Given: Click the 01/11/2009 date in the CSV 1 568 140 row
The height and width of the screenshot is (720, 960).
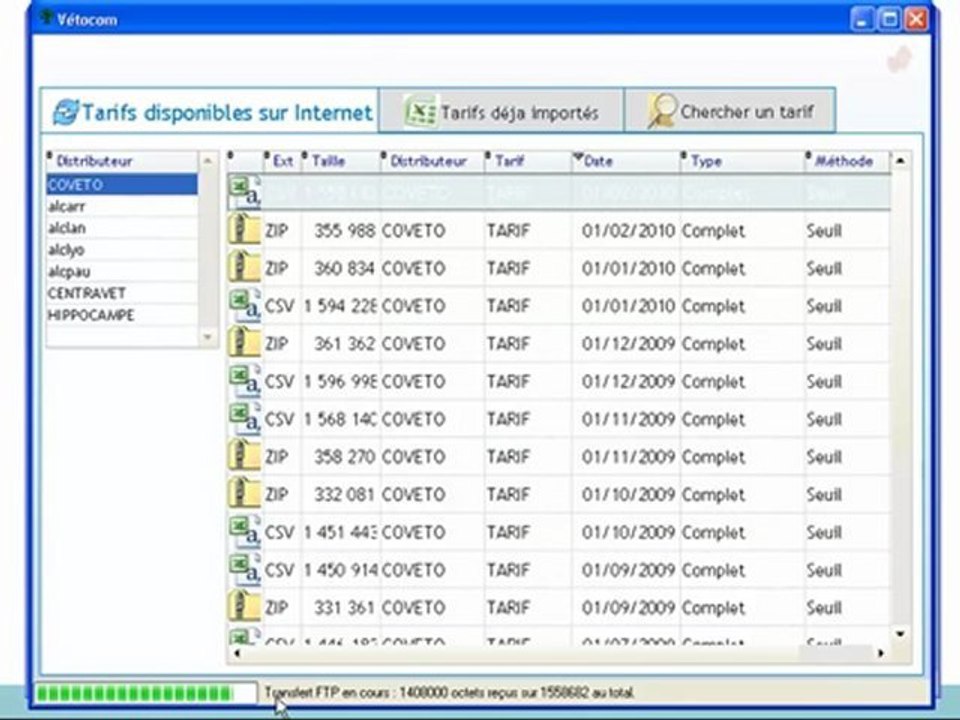Looking at the screenshot, I should coord(628,419).
